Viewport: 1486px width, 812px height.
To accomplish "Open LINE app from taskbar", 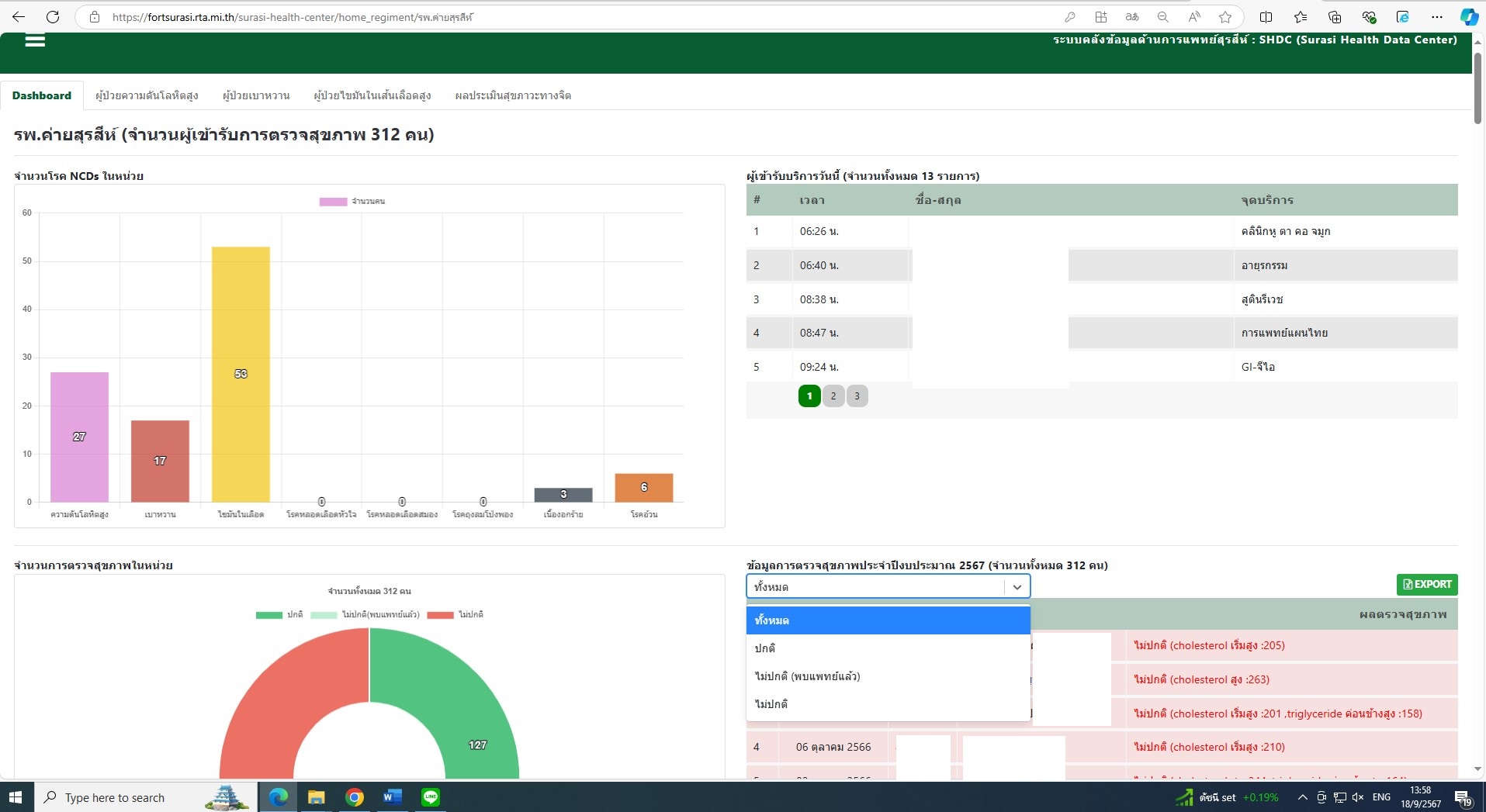I will pyautogui.click(x=430, y=797).
